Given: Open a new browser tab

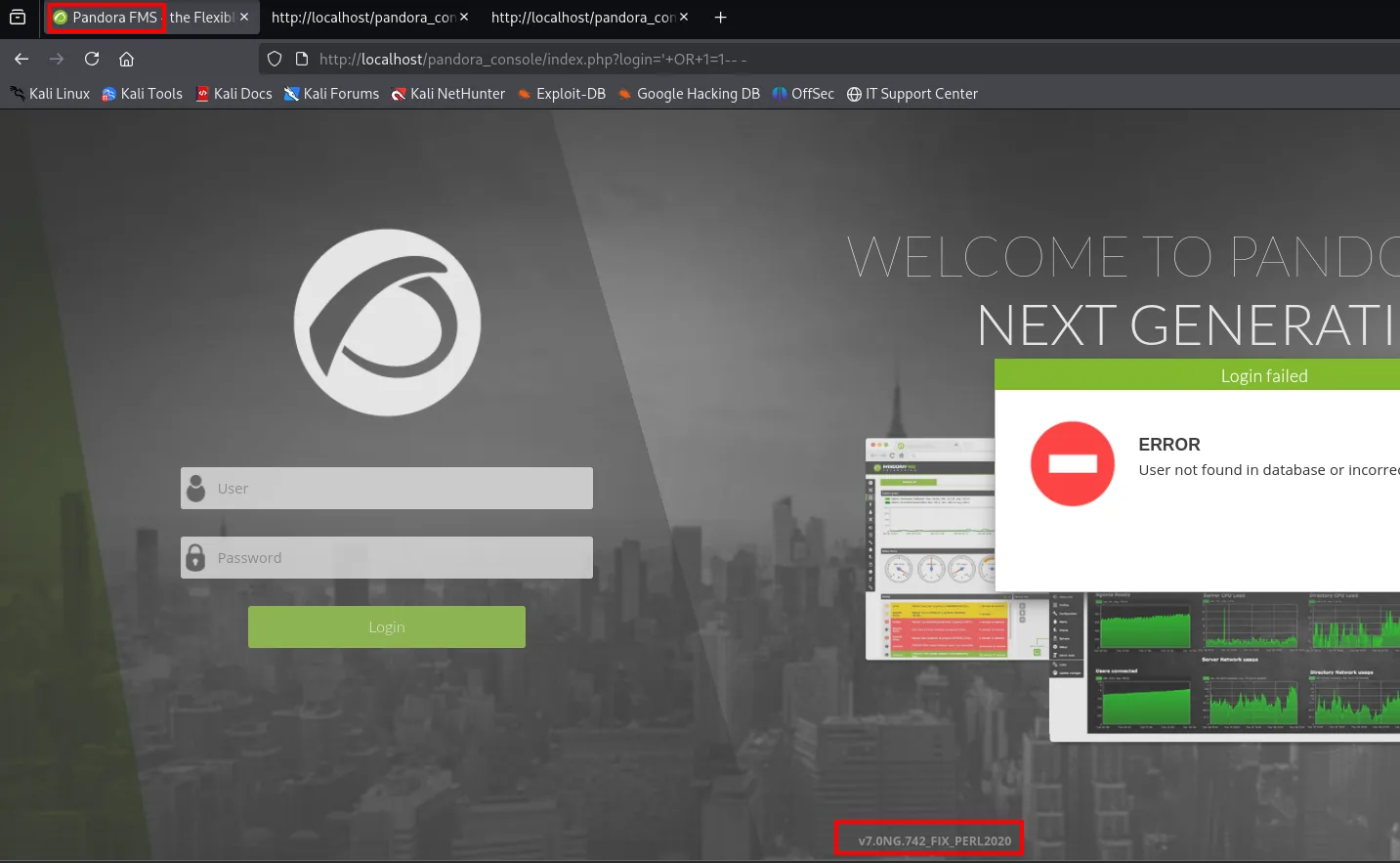Looking at the screenshot, I should pos(720,18).
